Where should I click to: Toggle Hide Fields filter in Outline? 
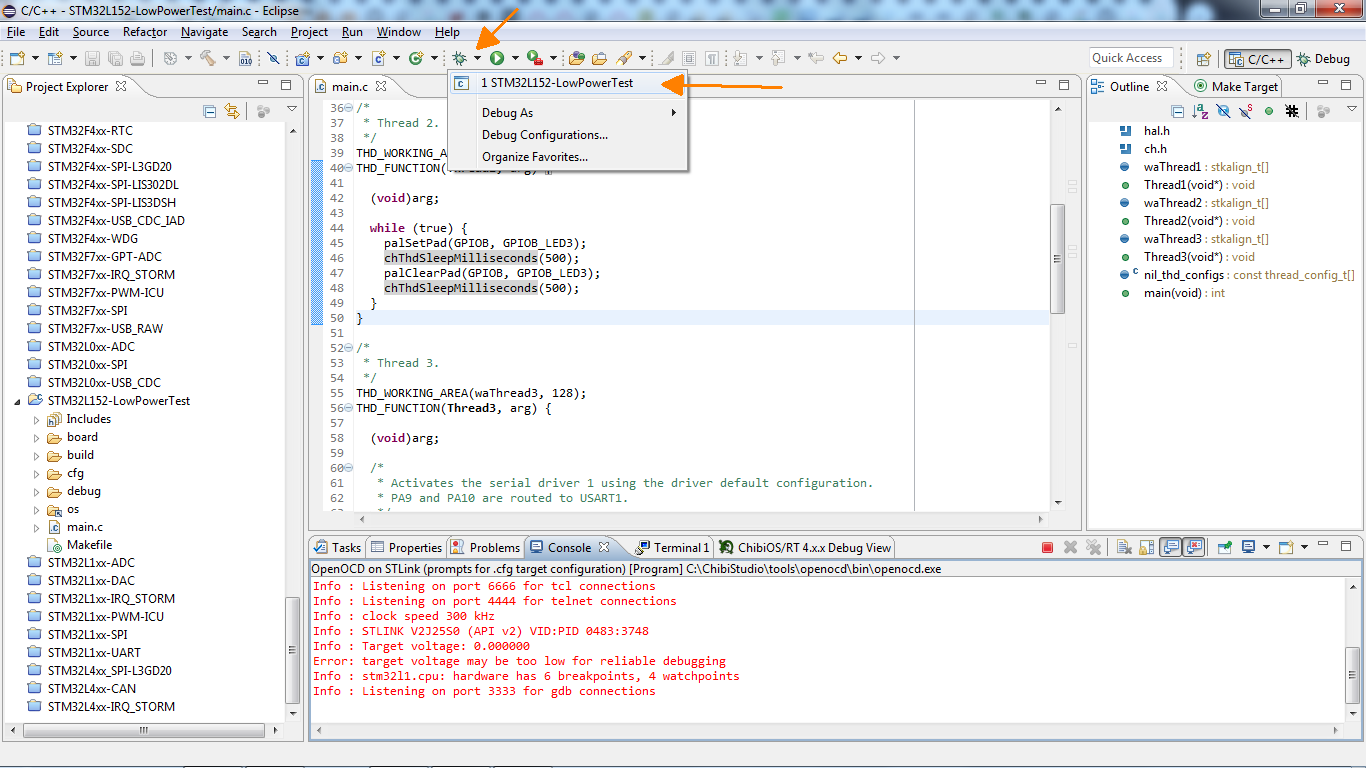1223,111
